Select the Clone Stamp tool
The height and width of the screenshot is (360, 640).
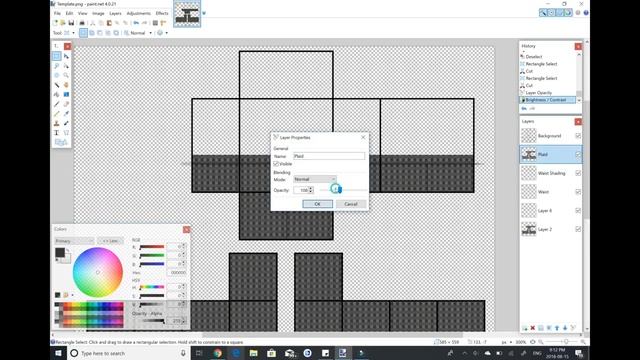click(57, 123)
